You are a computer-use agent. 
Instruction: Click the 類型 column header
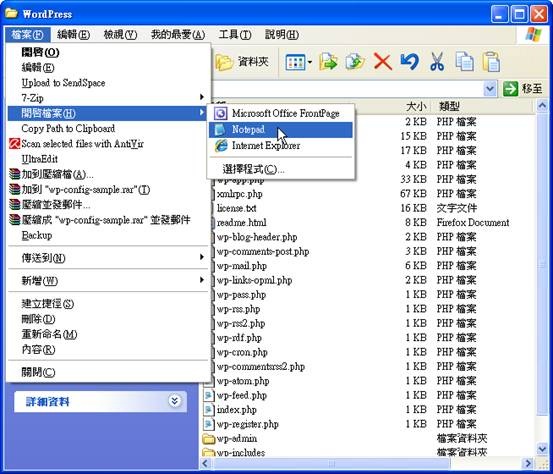tap(449, 106)
